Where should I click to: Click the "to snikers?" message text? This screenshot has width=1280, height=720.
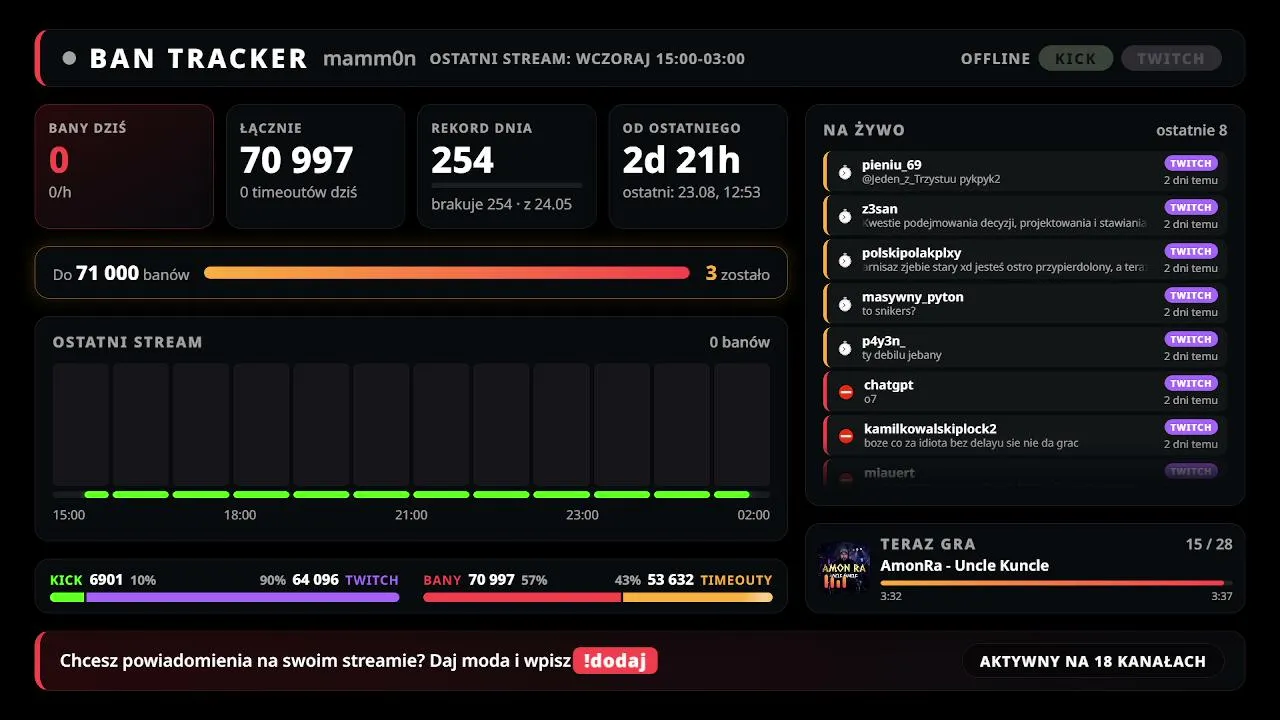889,311
